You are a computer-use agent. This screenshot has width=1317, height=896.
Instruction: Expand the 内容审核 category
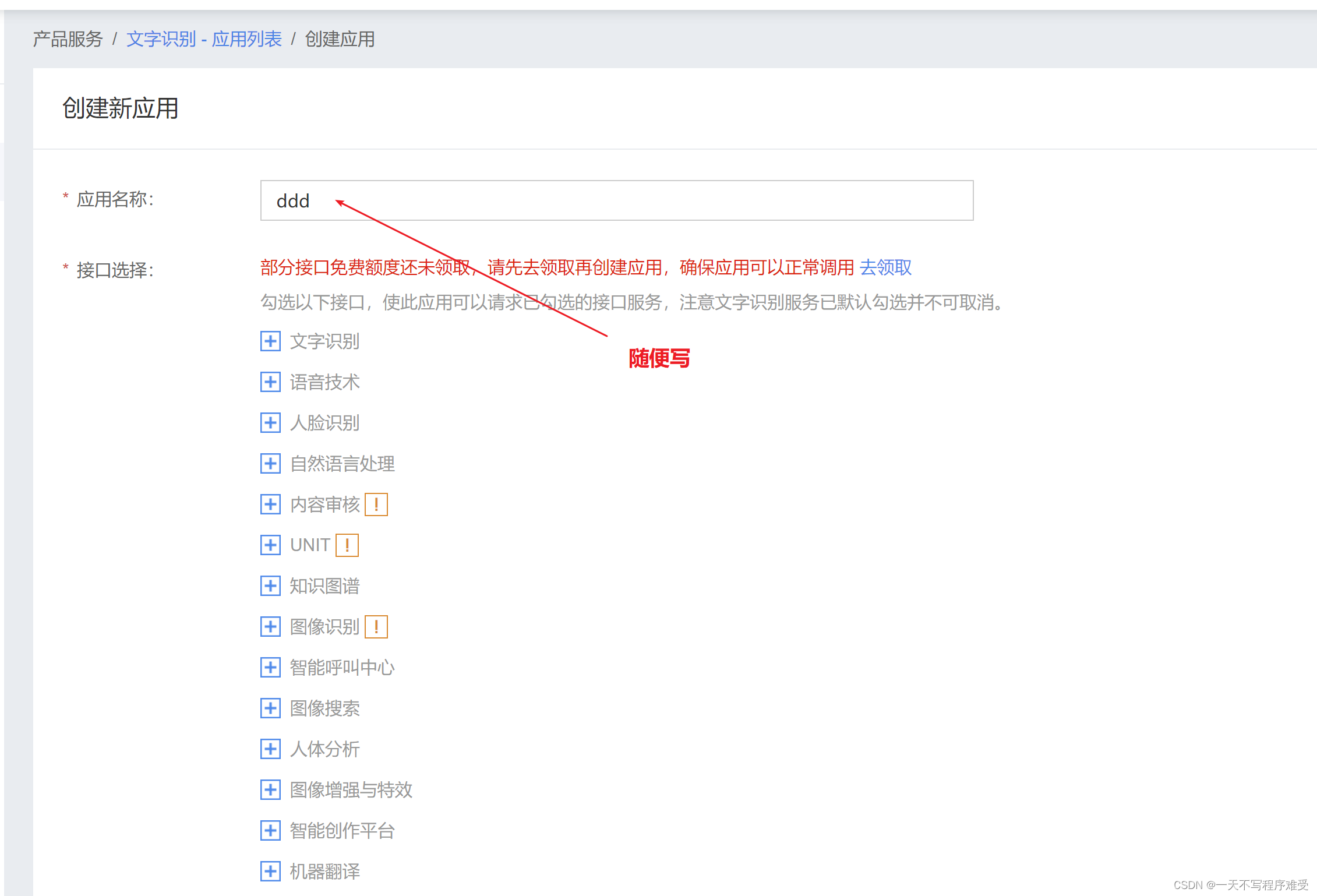(x=270, y=505)
